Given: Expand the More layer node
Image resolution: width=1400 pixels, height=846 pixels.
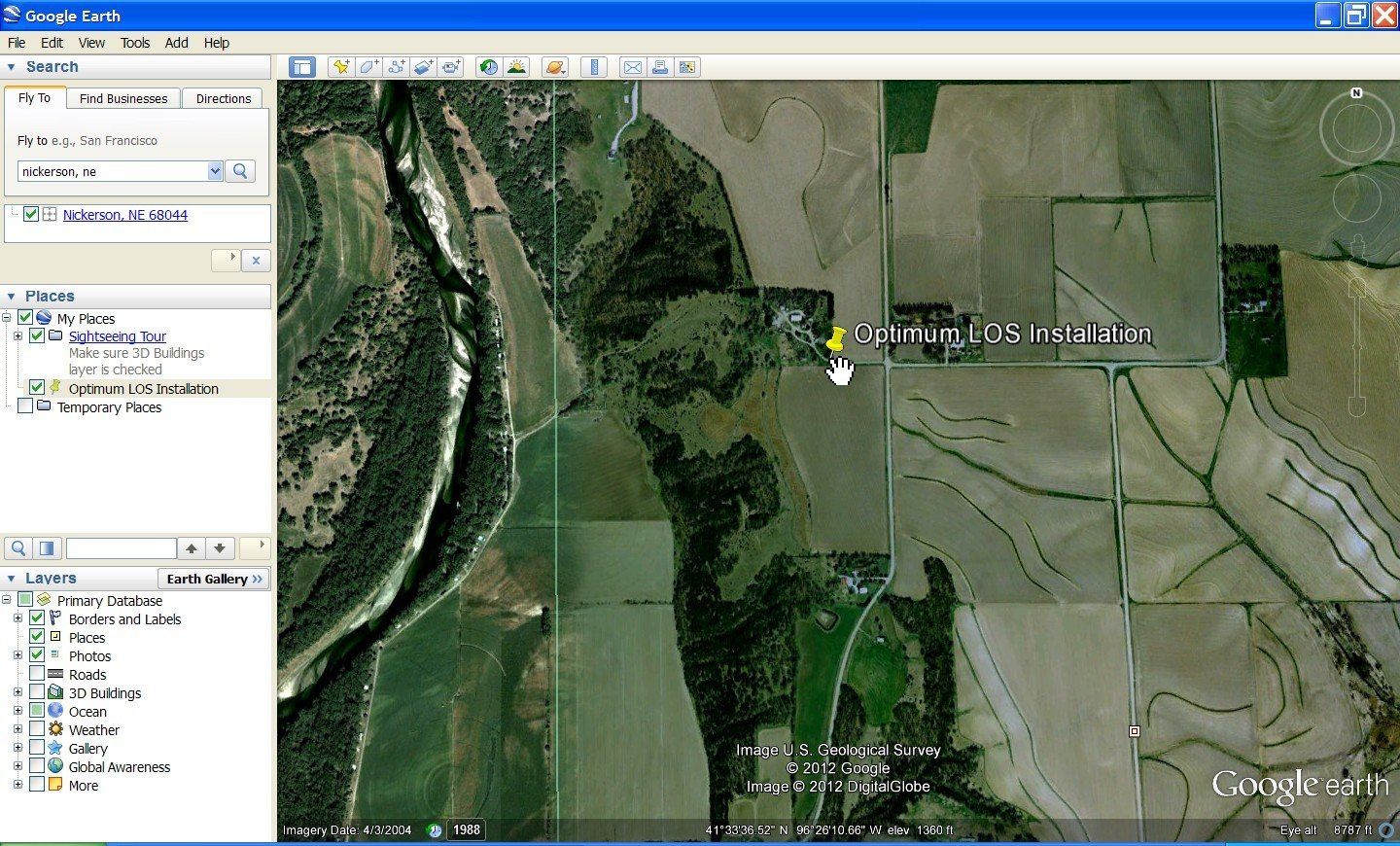Looking at the screenshot, I should 17,786.
